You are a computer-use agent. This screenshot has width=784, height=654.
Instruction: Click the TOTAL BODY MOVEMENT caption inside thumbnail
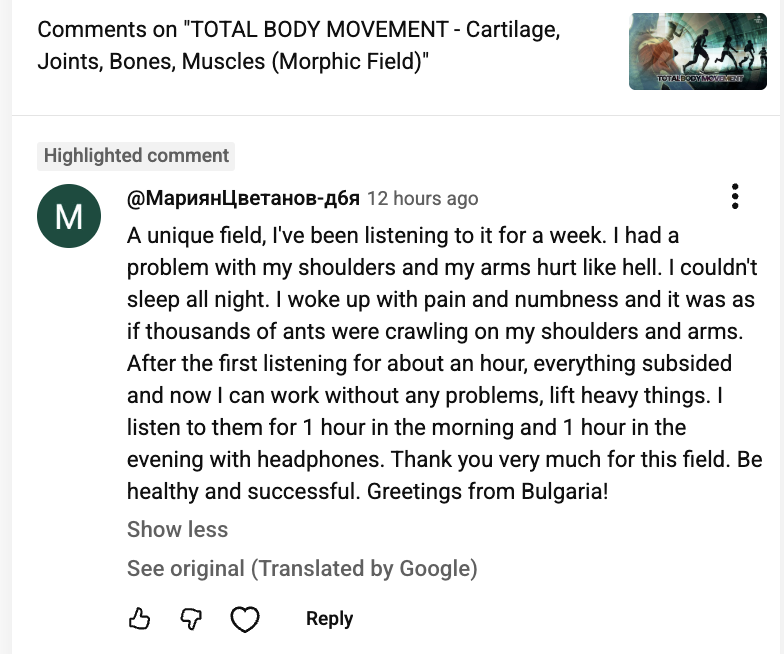click(699, 77)
